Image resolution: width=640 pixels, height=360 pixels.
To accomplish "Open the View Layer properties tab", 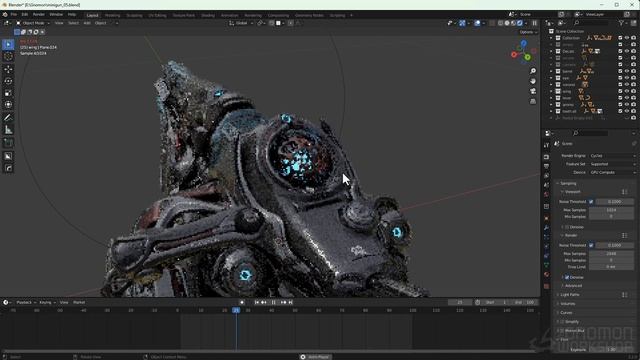I will (x=547, y=176).
